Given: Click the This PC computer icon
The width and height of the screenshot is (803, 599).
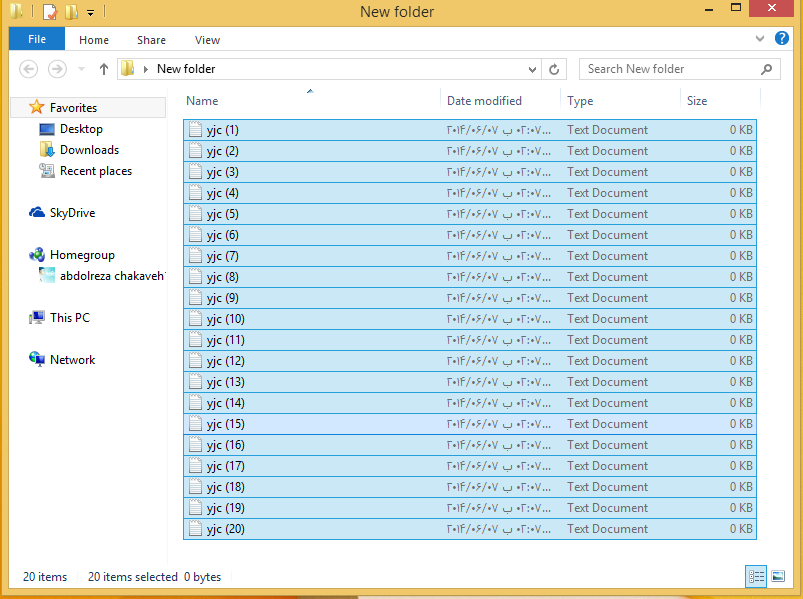Looking at the screenshot, I should point(36,317).
